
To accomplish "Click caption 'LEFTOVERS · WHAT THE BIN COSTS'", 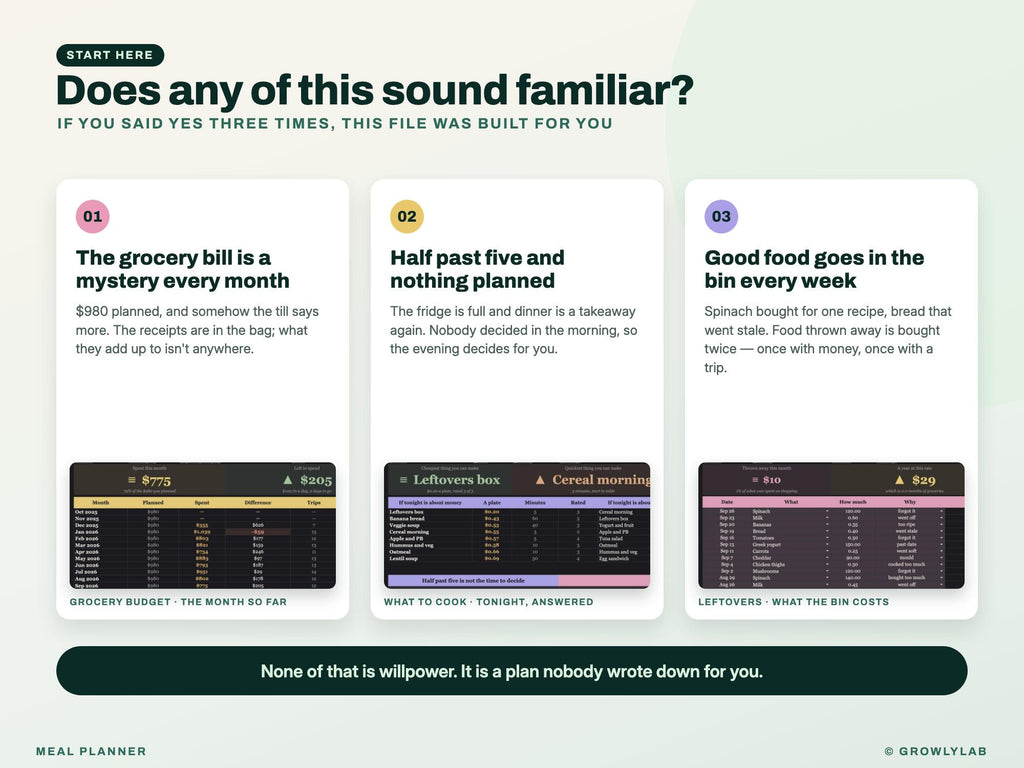I will tap(793, 601).
